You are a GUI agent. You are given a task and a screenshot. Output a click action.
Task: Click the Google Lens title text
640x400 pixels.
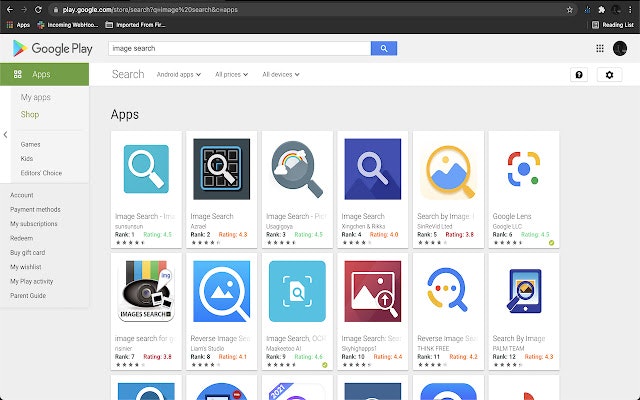[x=512, y=216]
